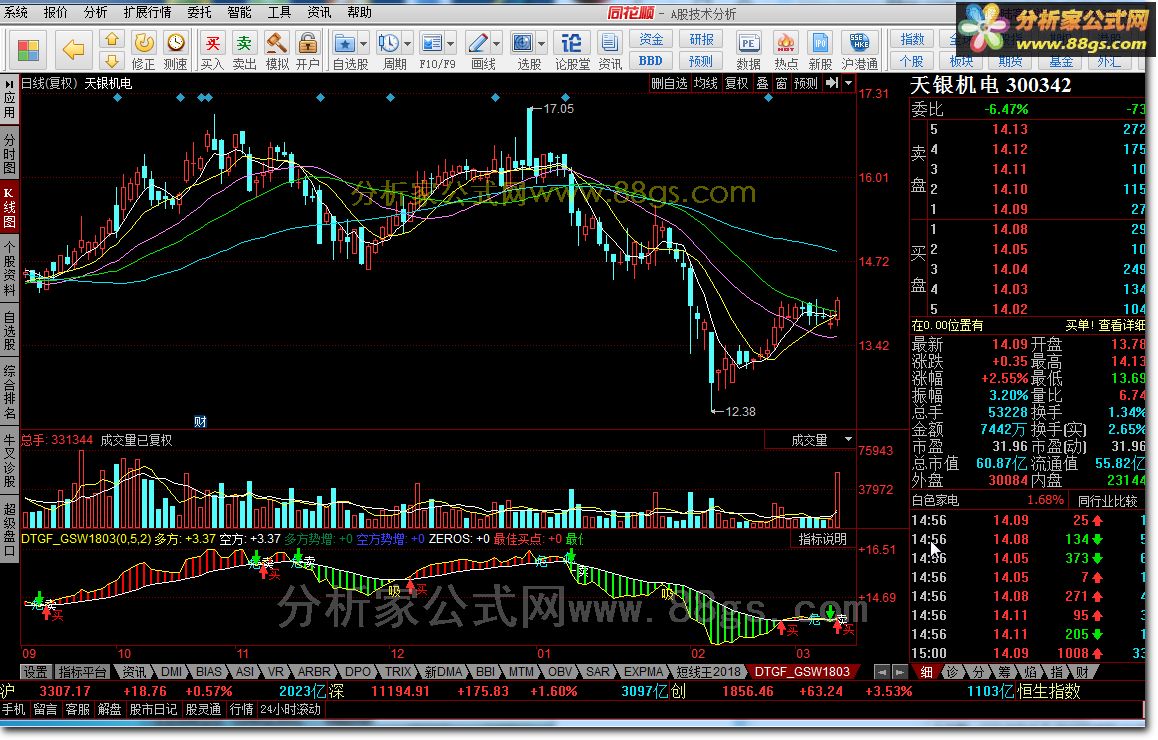
Task: Open the 分析 menu
Action: click(x=95, y=13)
